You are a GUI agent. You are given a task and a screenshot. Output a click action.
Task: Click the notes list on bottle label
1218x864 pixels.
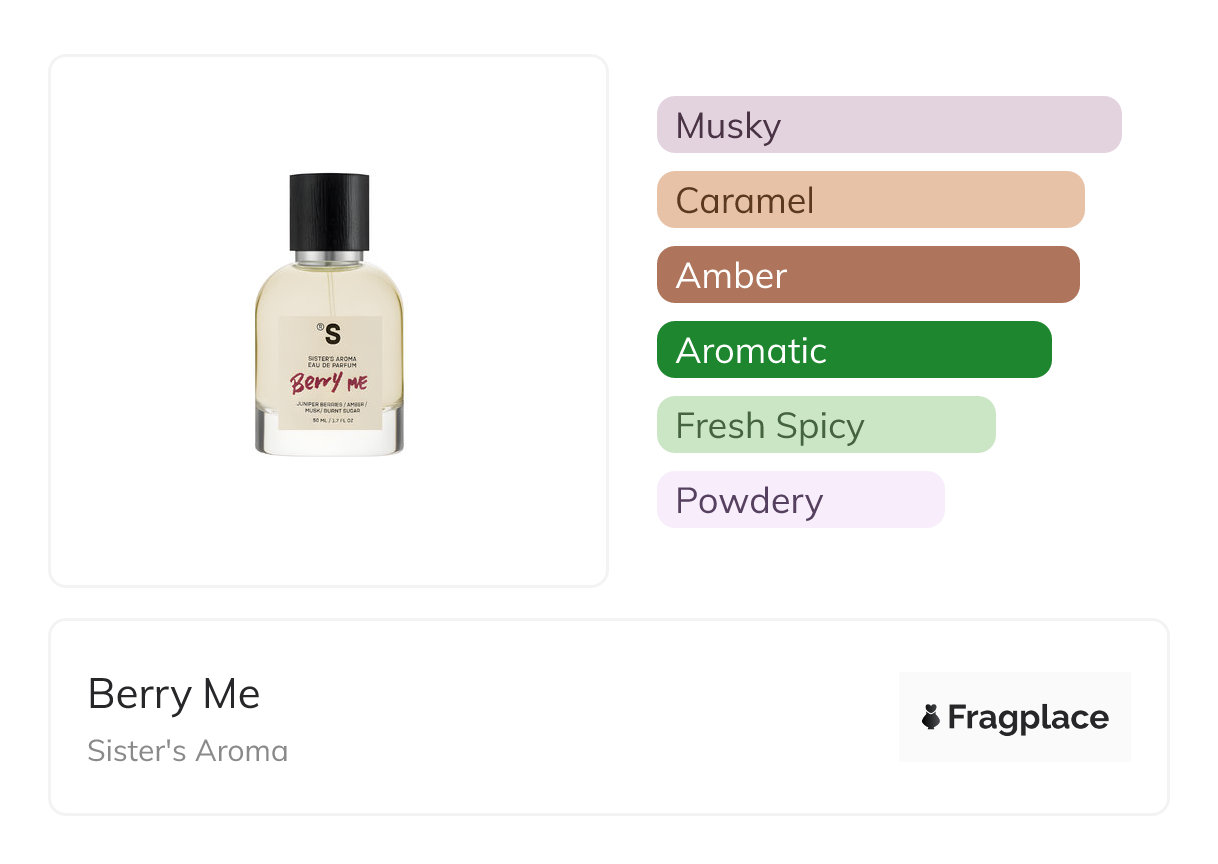(x=329, y=406)
